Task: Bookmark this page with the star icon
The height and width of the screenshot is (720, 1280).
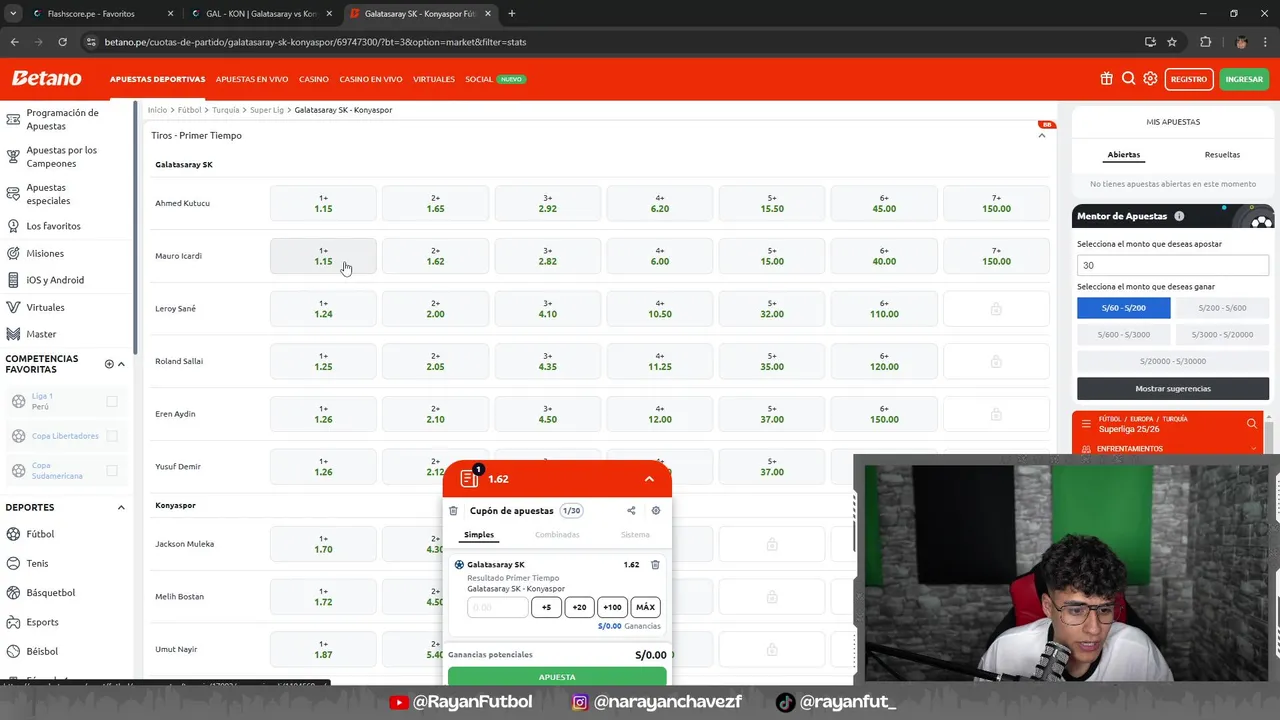Action: 1172,42
